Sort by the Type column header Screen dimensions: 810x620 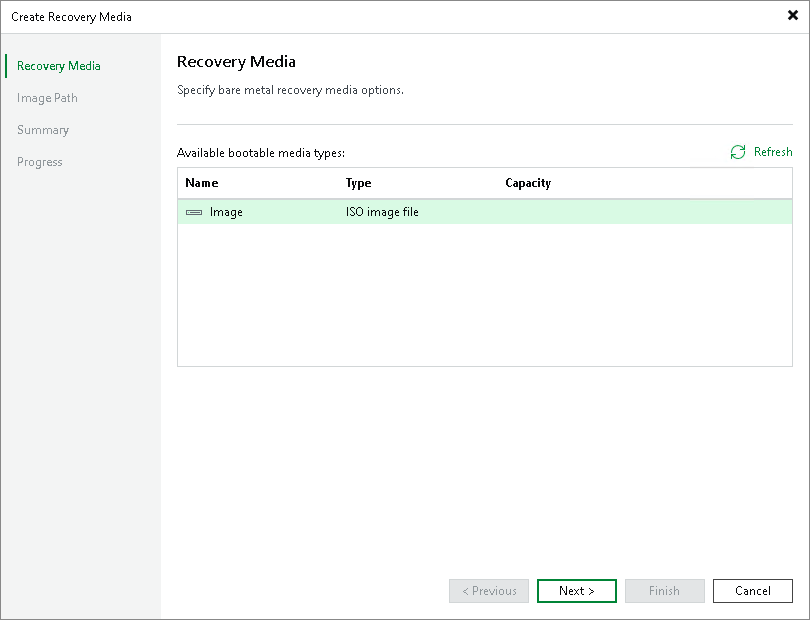(359, 183)
